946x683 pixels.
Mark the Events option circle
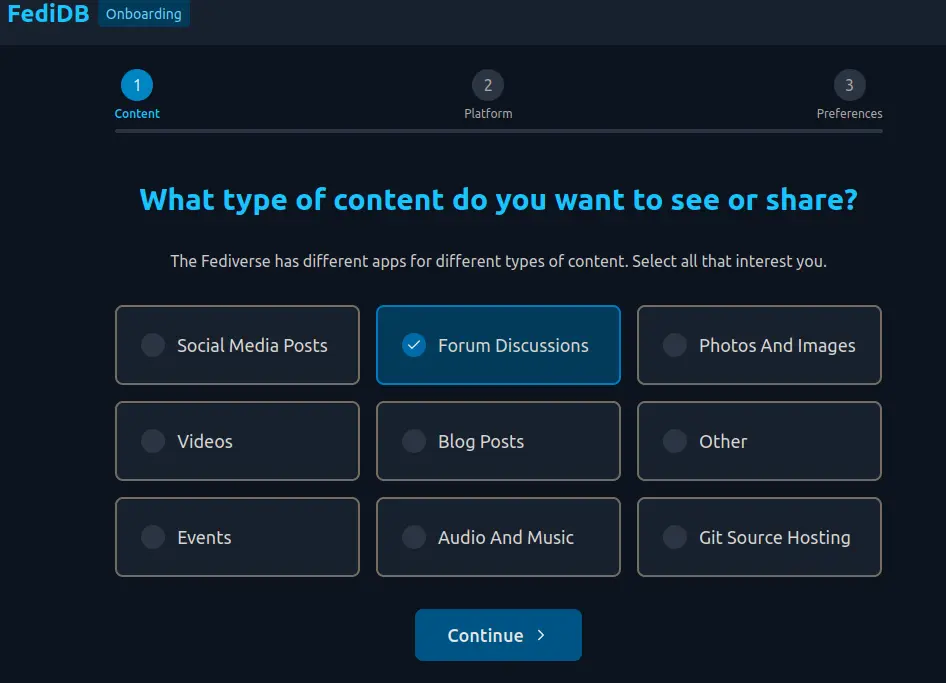(153, 537)
